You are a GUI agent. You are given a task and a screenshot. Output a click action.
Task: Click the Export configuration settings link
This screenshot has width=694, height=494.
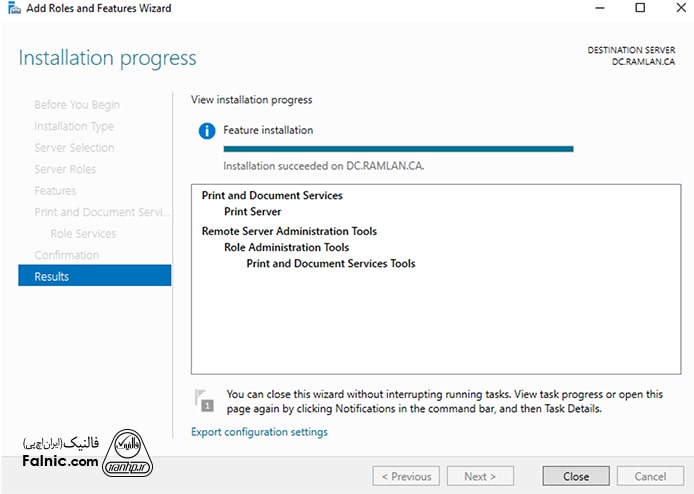point(259,432)
